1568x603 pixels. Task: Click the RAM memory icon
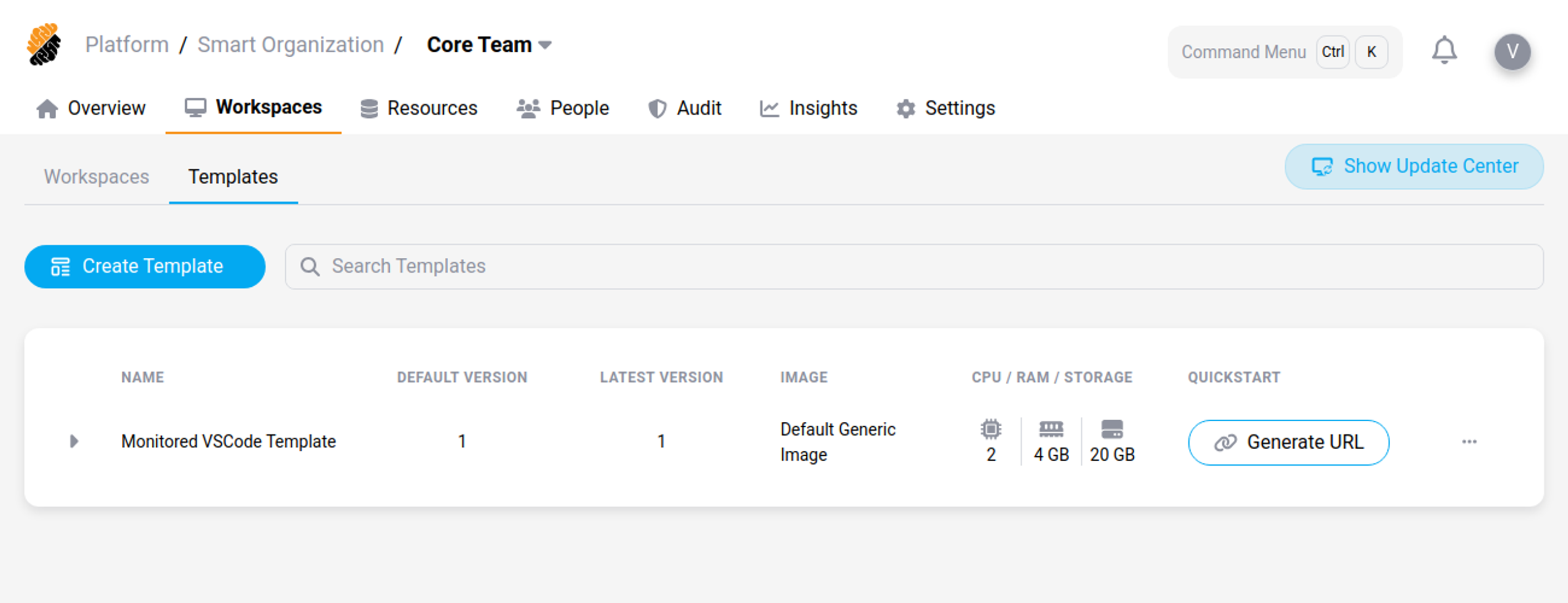tap(1050, 430)
